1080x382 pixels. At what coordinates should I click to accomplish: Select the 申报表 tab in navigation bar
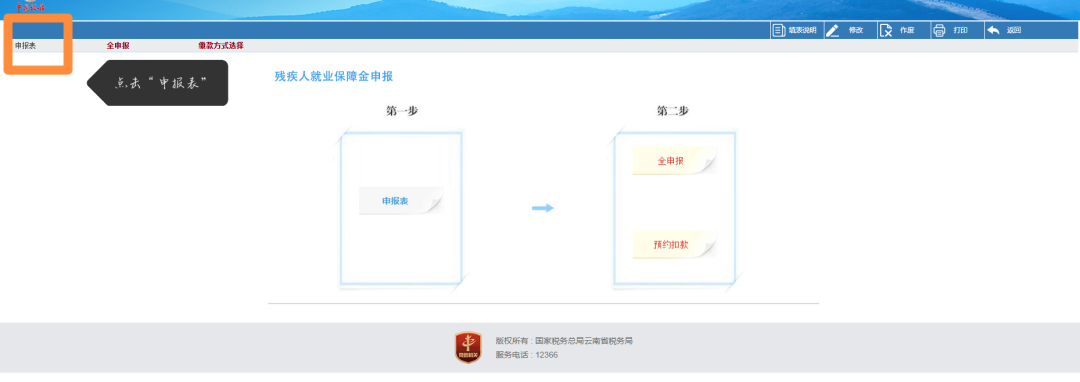[x=25, y=45]
